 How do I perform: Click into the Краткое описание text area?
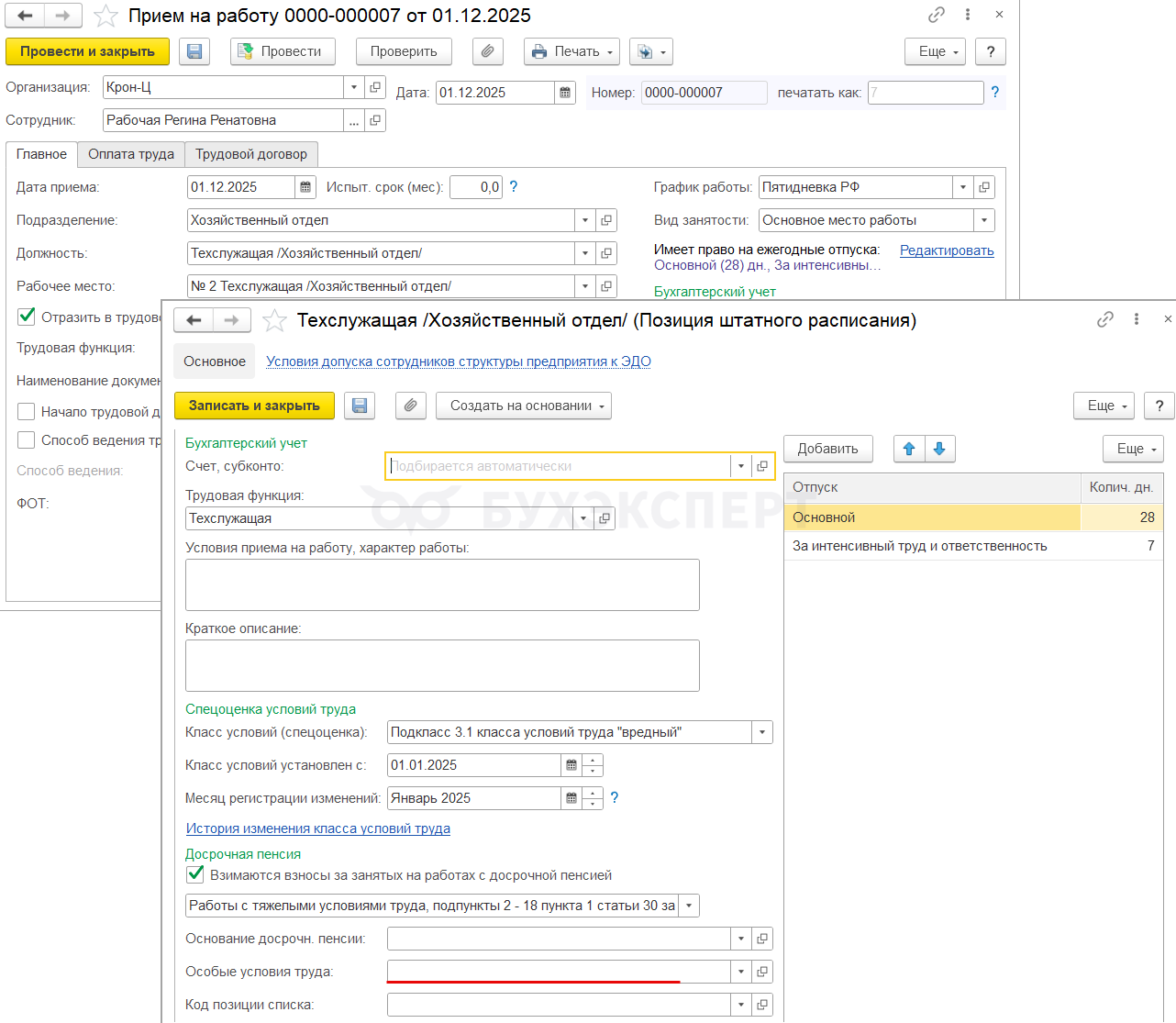coord(442,665)
